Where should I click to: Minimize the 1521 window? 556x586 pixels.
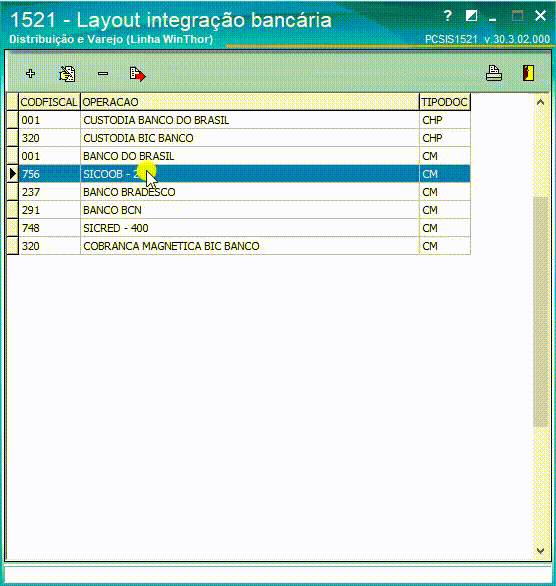tap(493, 19)
